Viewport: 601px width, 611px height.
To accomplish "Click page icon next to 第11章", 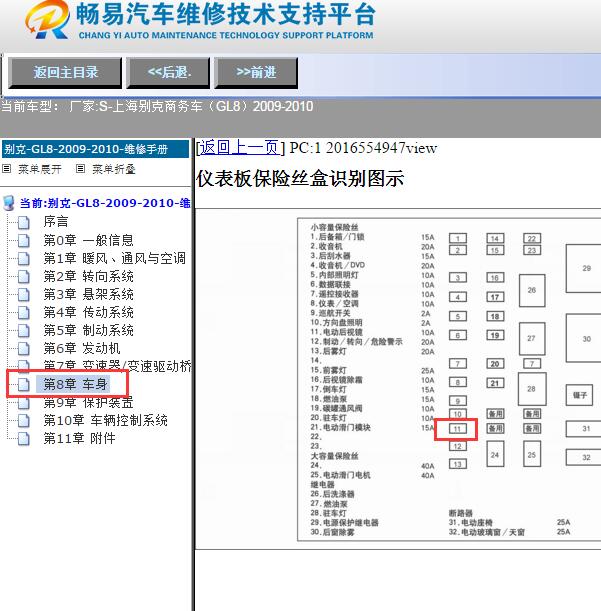I will tap(24, 439).
